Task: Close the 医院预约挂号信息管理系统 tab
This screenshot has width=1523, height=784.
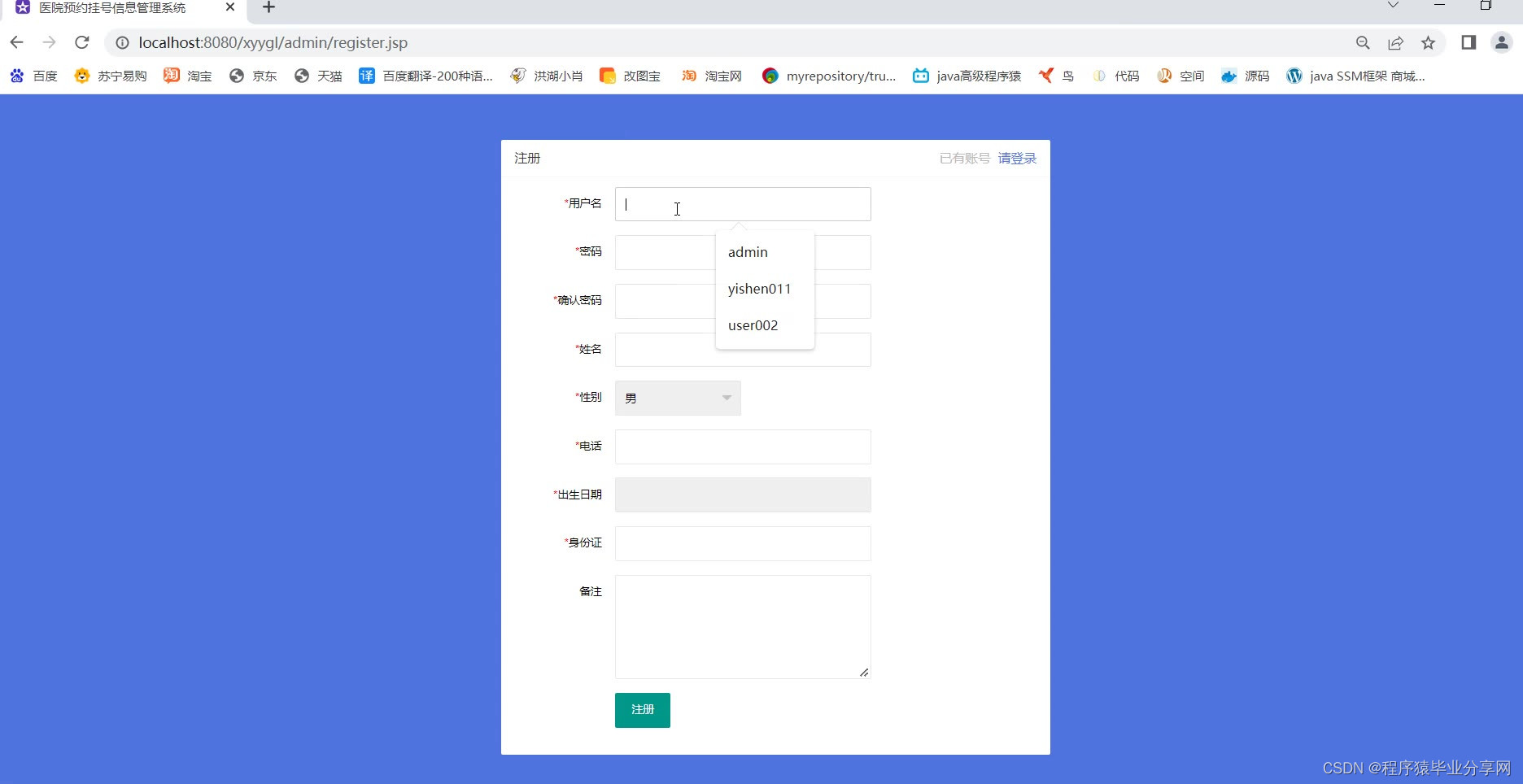Action: click(x=230, y=7)
